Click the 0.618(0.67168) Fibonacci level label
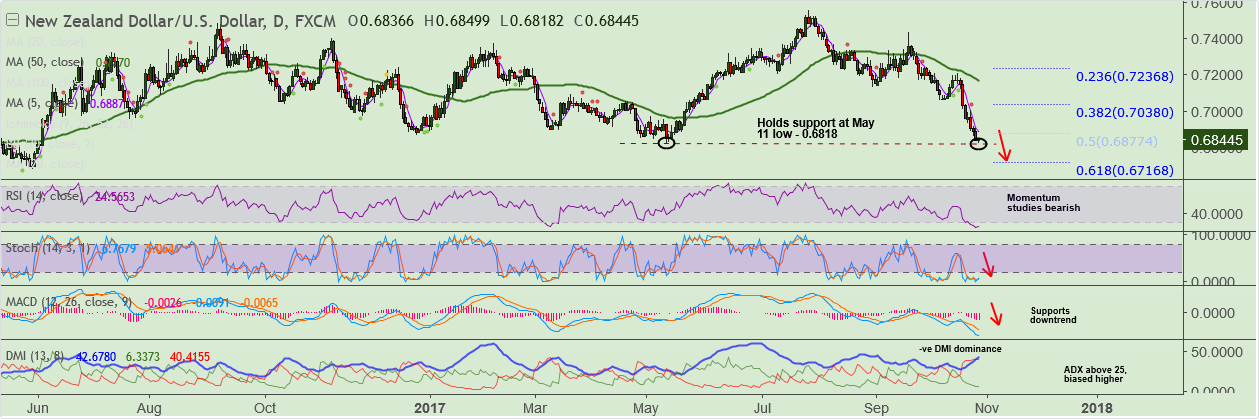1259x419 pixels. [1123, 171]
